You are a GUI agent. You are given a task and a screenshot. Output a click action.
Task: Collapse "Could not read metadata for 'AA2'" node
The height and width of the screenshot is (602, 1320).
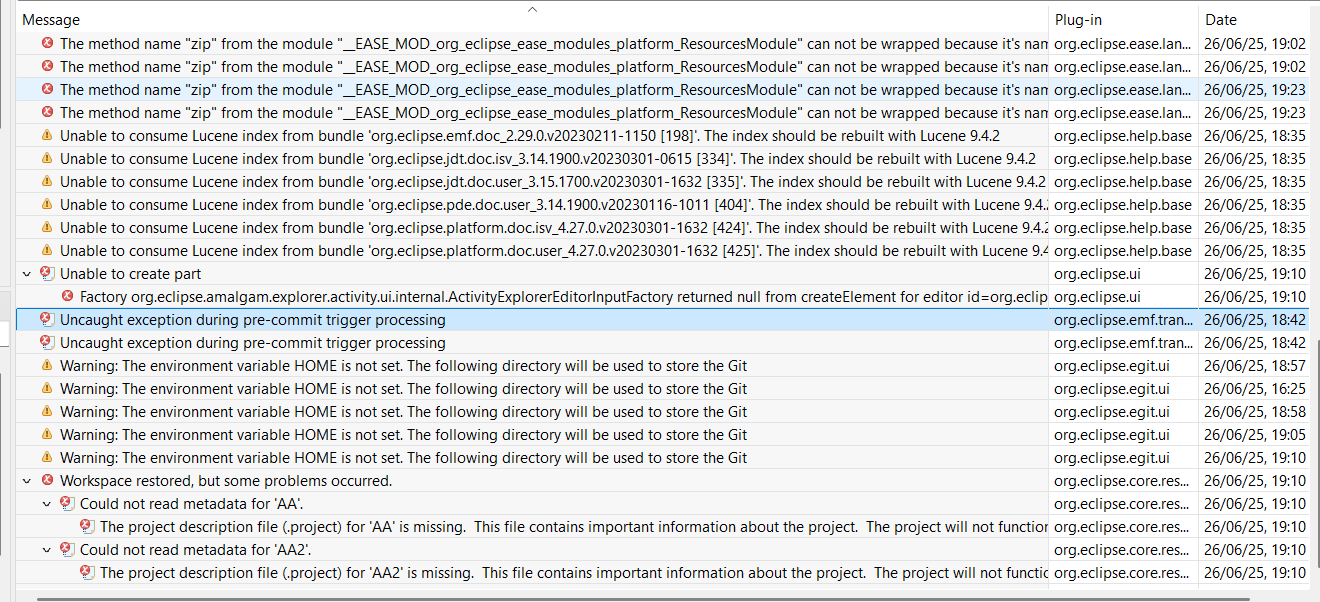click(x=47, y=550)
